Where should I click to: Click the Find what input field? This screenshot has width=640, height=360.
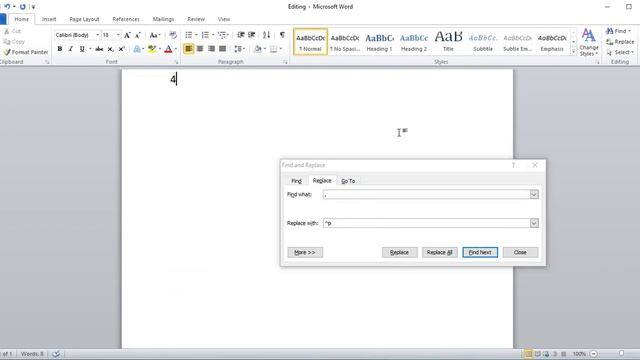pos(426,195)
